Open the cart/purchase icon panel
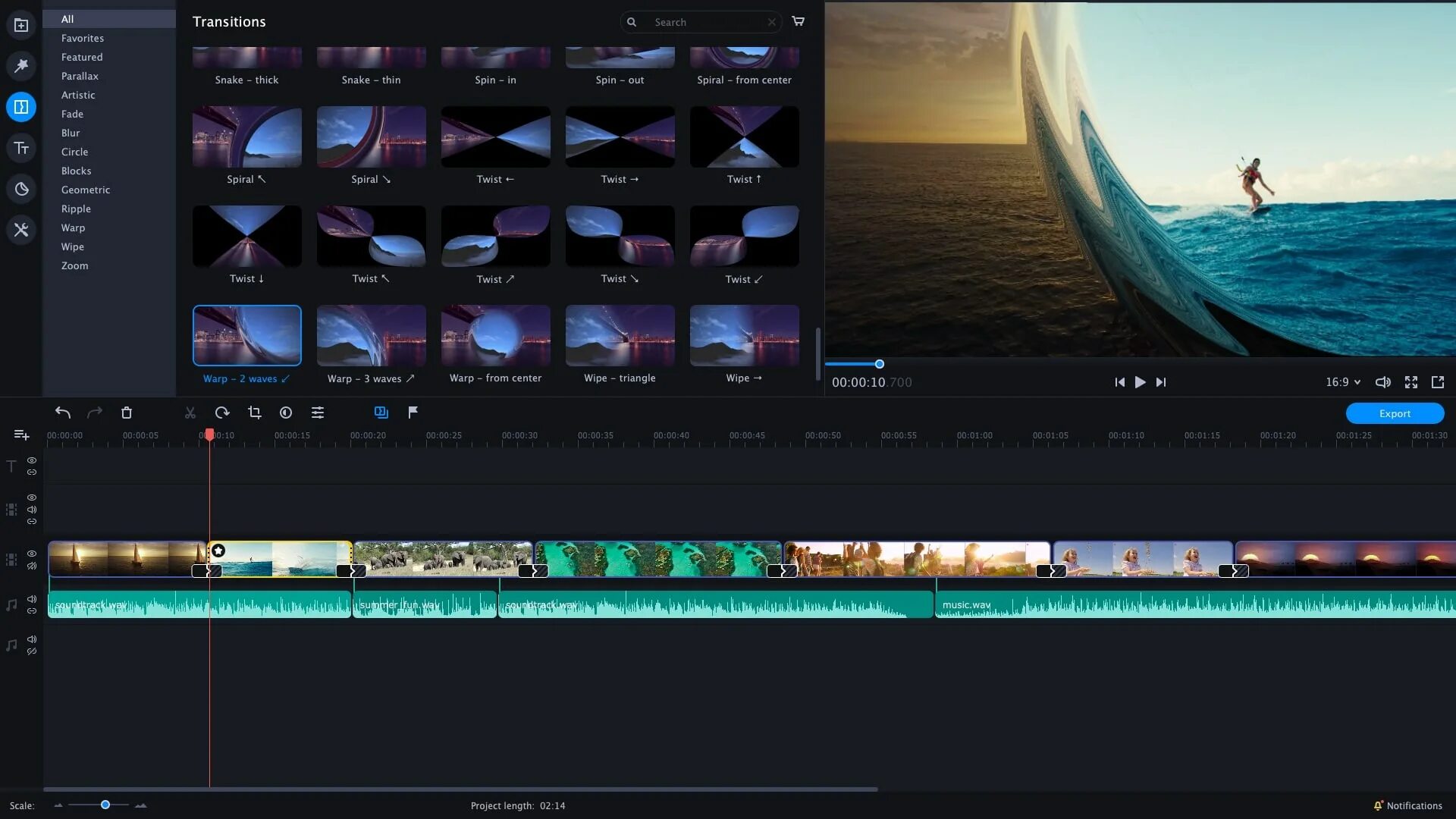The width and height of the screenshot is (1456, 819). 799,21
